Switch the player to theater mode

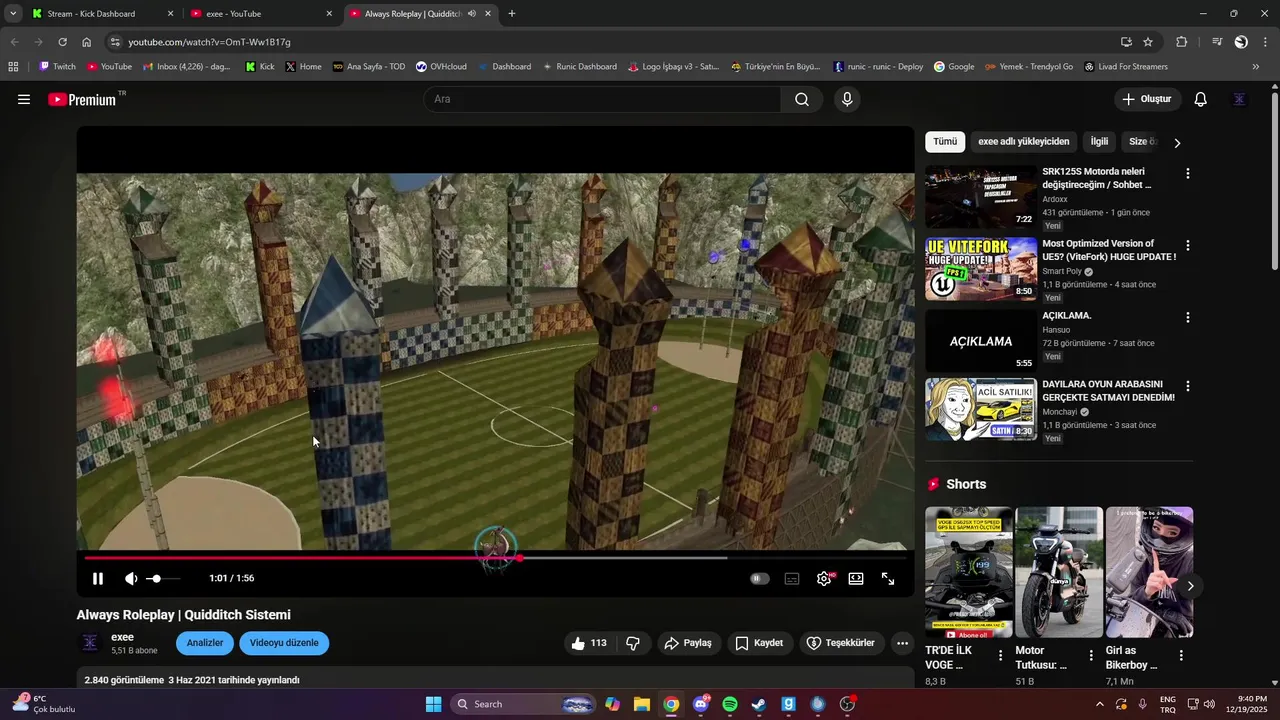tap(856, 578)
